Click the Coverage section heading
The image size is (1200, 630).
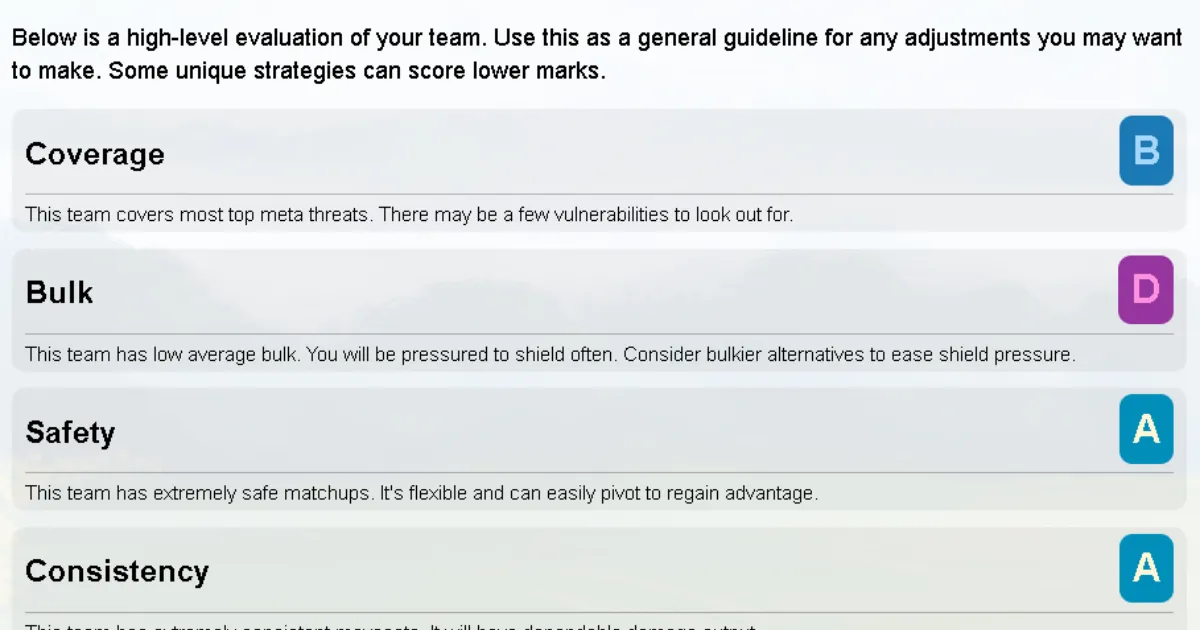coord(95,154)
